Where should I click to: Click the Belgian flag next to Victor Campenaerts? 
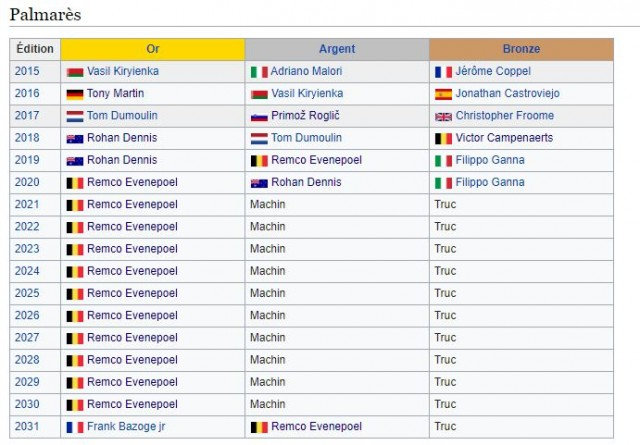(x=443, y=138)
